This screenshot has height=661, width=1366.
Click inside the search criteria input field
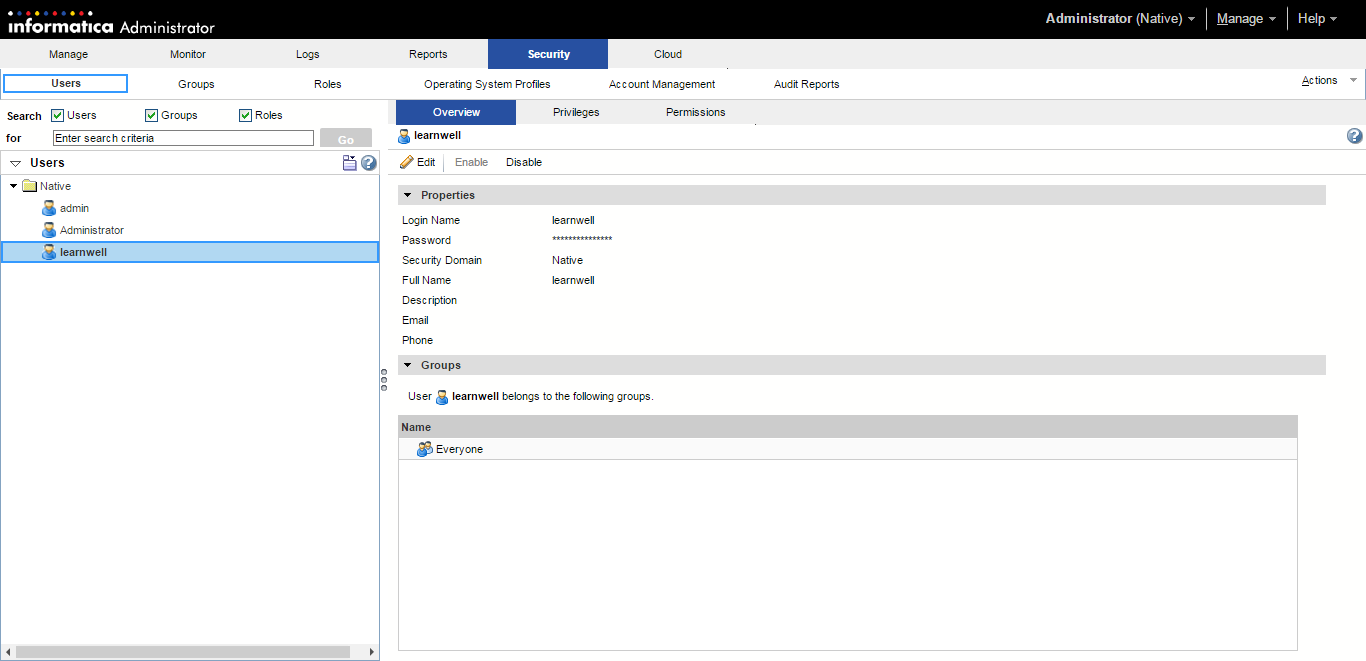tap(182, 137)
